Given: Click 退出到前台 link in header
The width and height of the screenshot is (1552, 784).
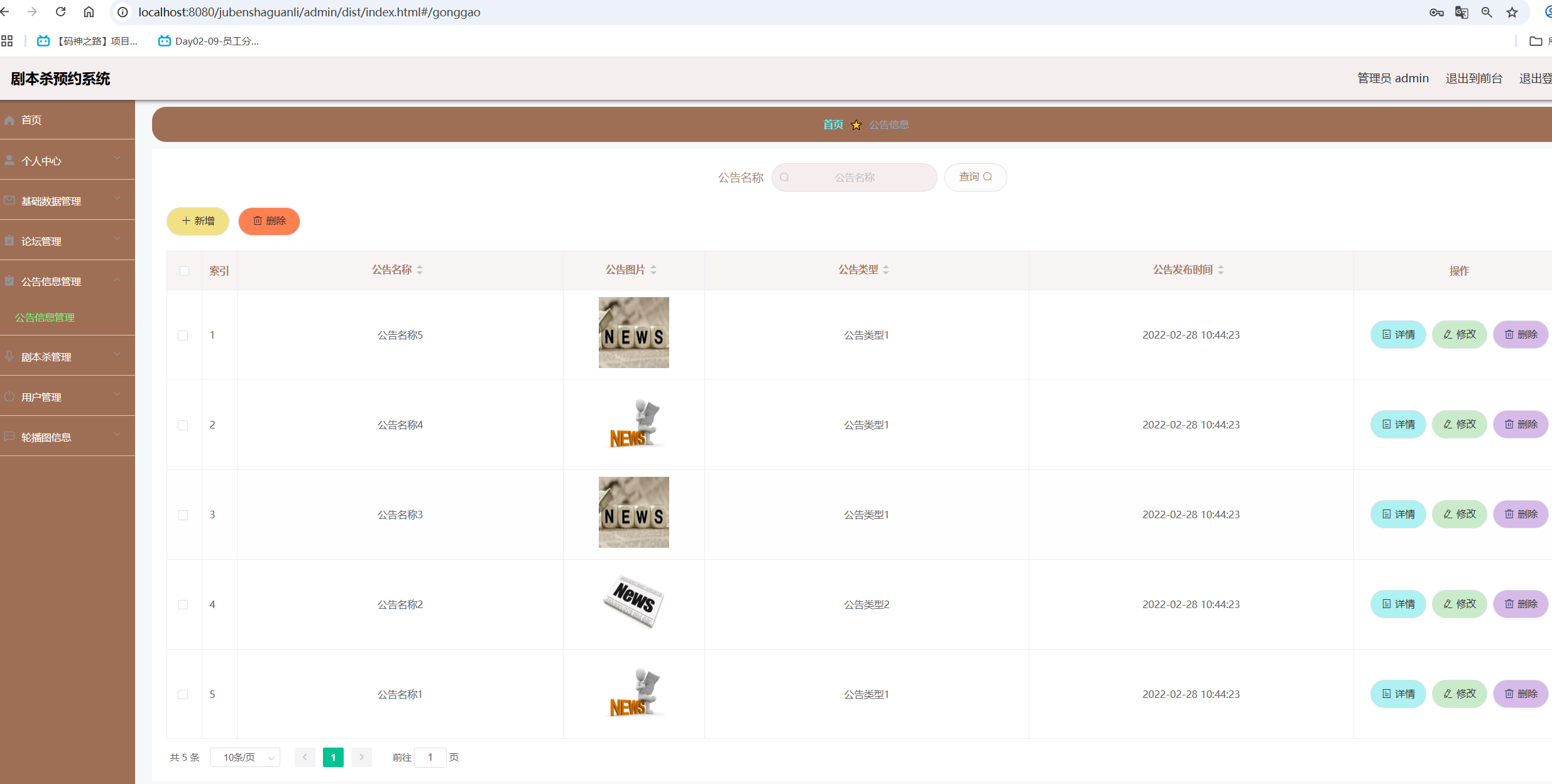Looking at the screenshot, I should [1473, 79].
